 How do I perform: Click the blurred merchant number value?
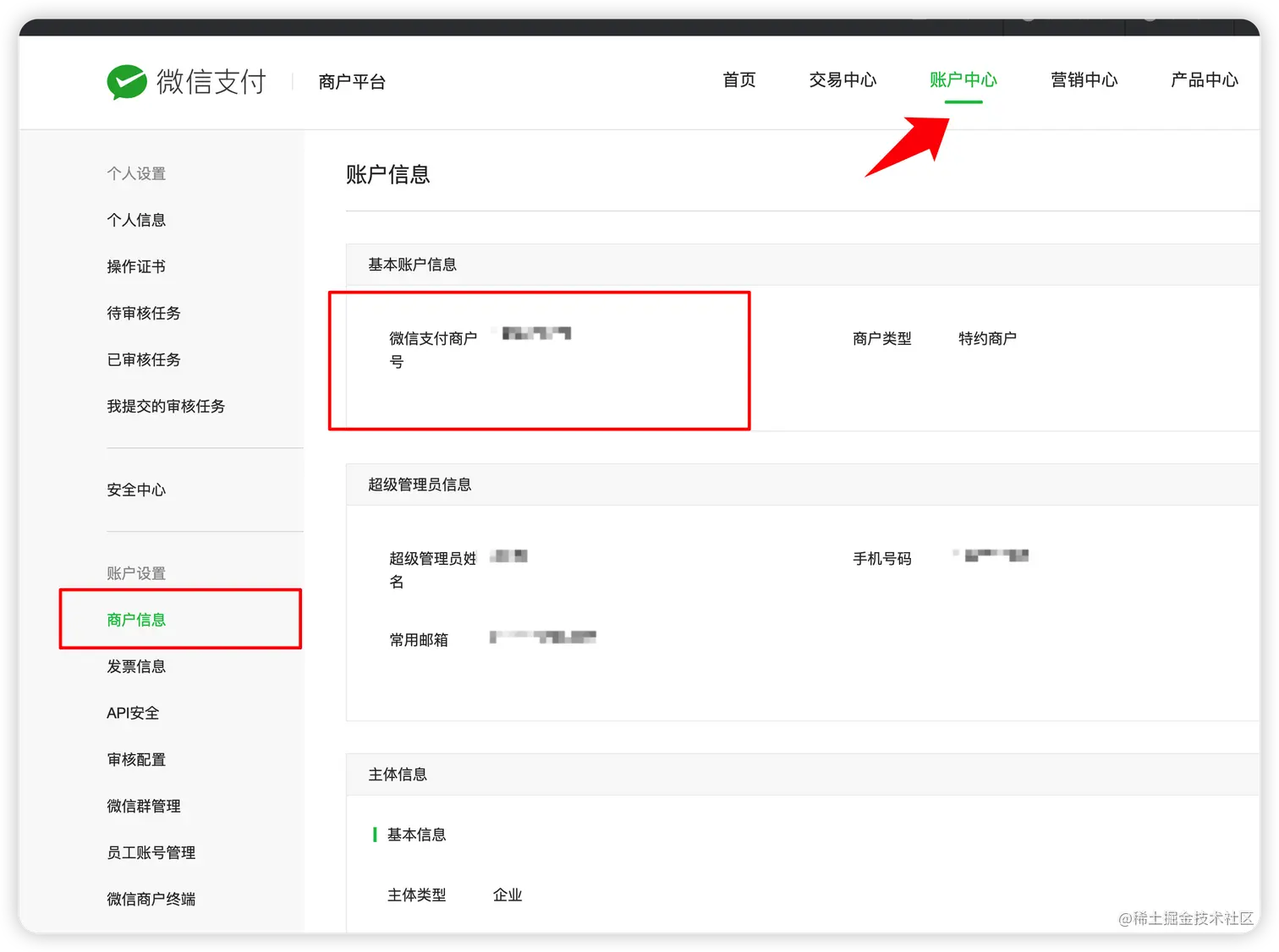tap(536, 334)
